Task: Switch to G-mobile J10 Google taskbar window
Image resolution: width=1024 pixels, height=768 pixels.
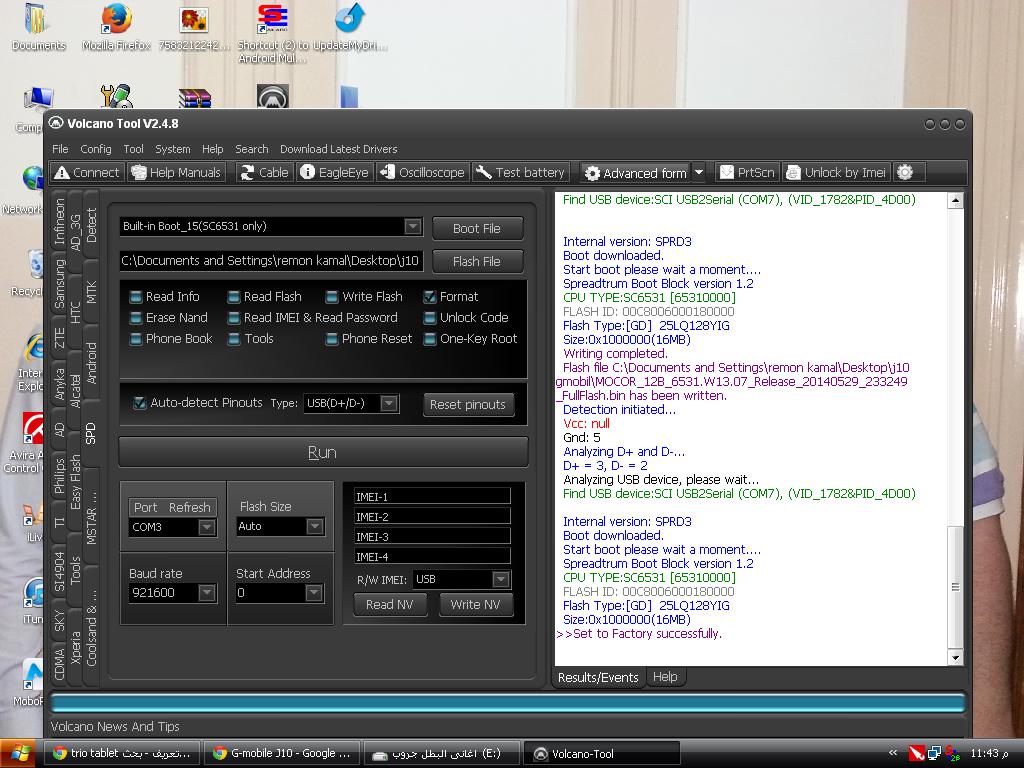Action: tap(282, 753)
